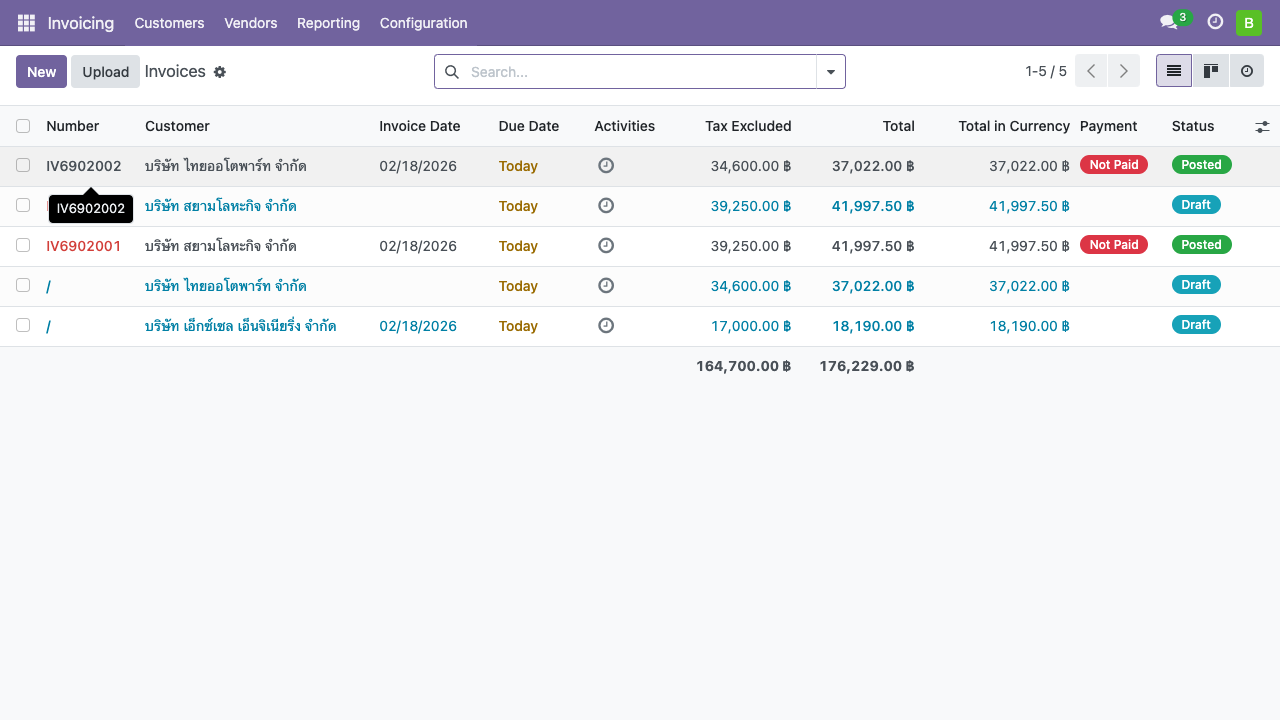Open the apps grid menu icon
The height and width of the screenshot is (720, 1280).
[x=26, y=23]
